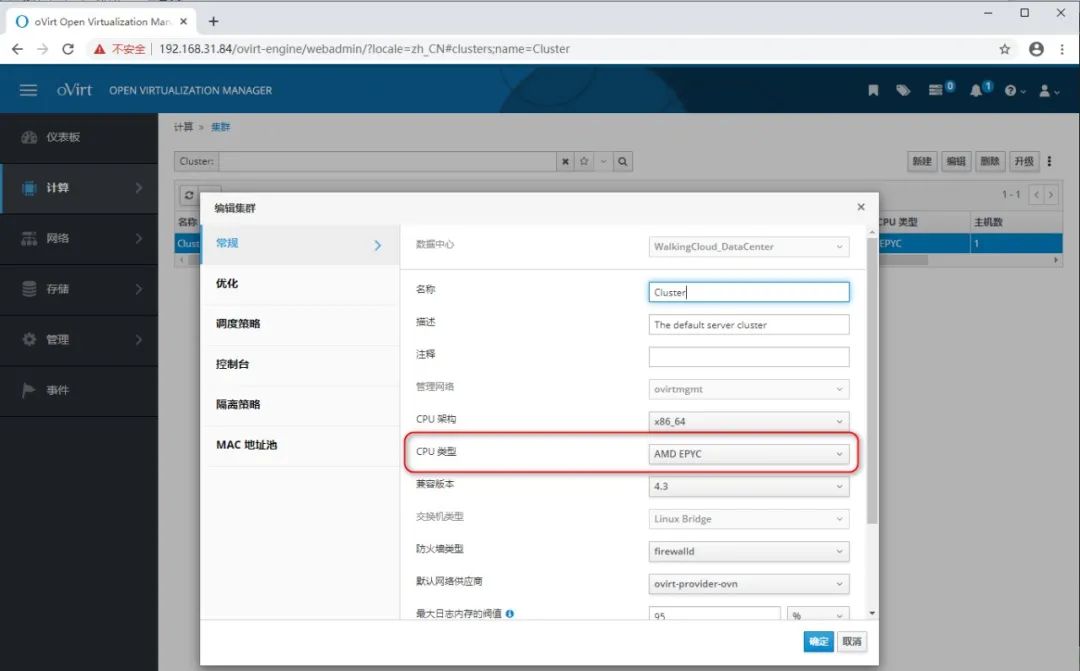Open the tasks list icon in header
The width and height of the screenshot is (1080, 671).
[x=935, y=90]
